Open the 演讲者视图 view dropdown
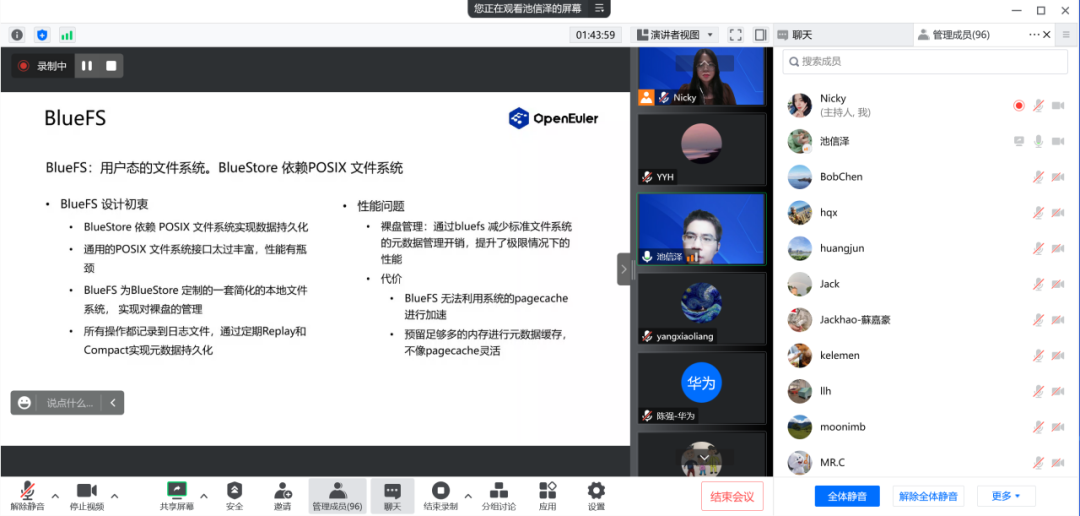1080x516 pixels. point(675,35)
